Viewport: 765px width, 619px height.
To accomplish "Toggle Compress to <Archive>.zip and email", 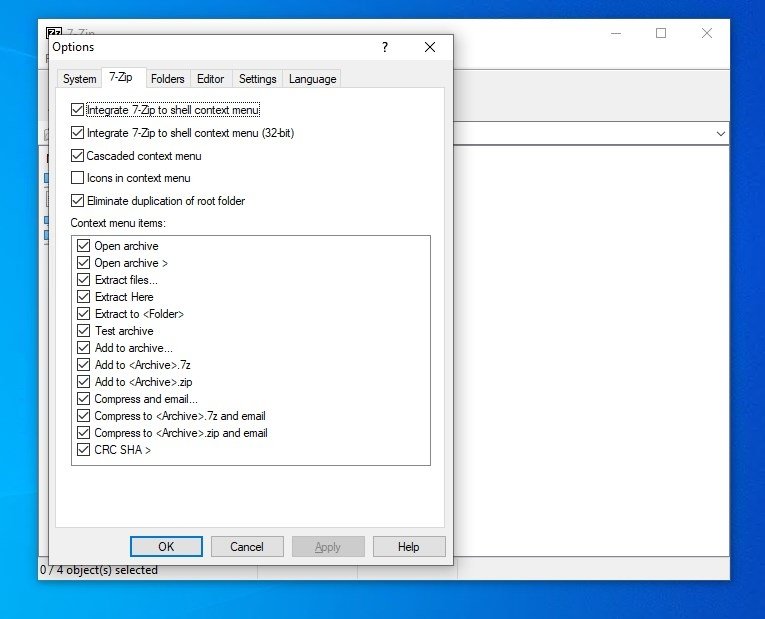I will [x=83, y=433].
